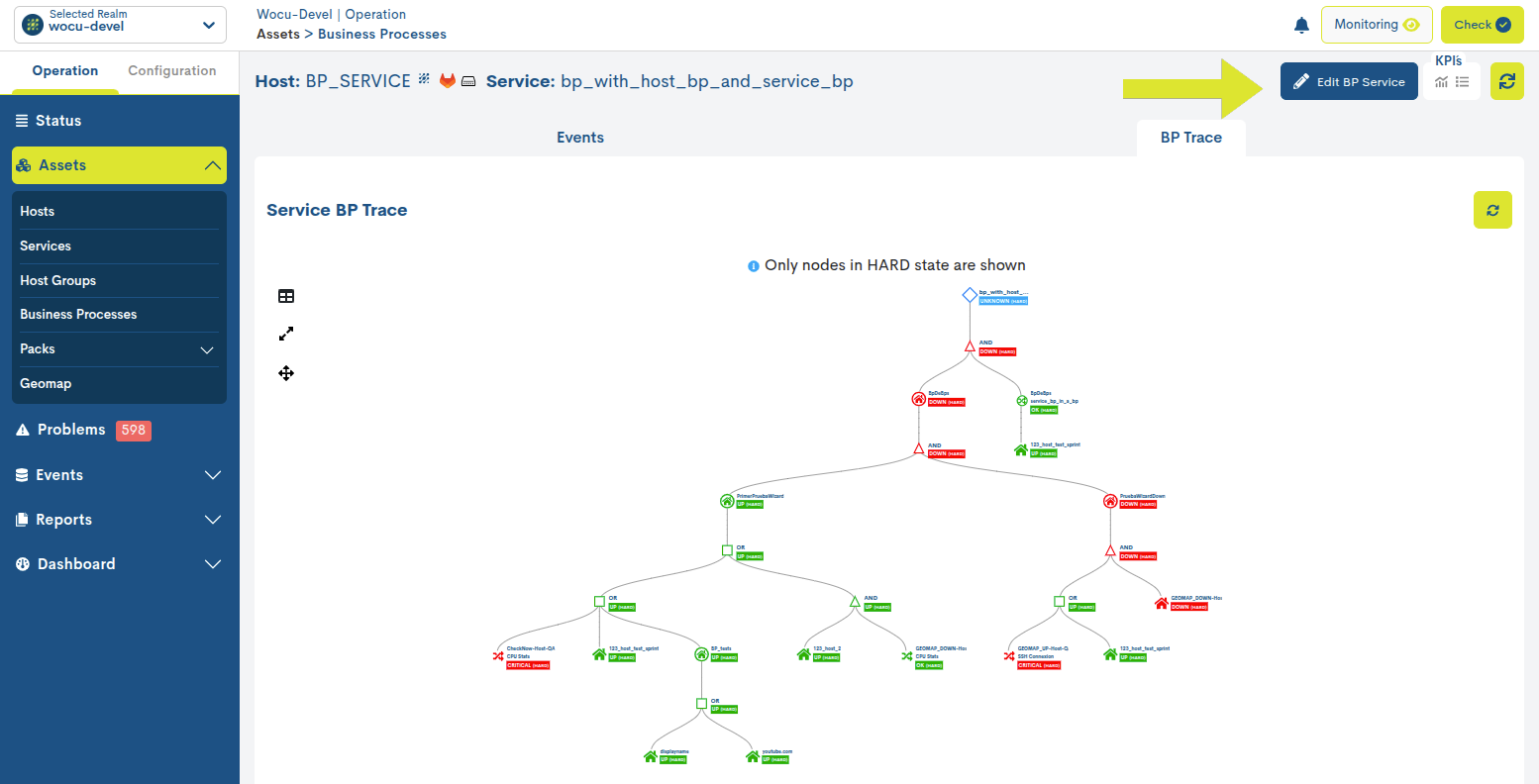Click the move/pan cross-arrows icon
Viewport: 1539px width, 784px height.
point(286,373)
